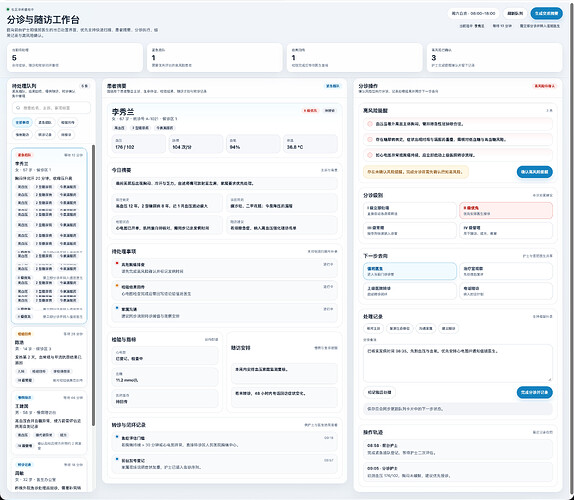Insert the fourth quick phrase chip under 处理记录
This screenshot has width=574, height=500.
[448, 328]
